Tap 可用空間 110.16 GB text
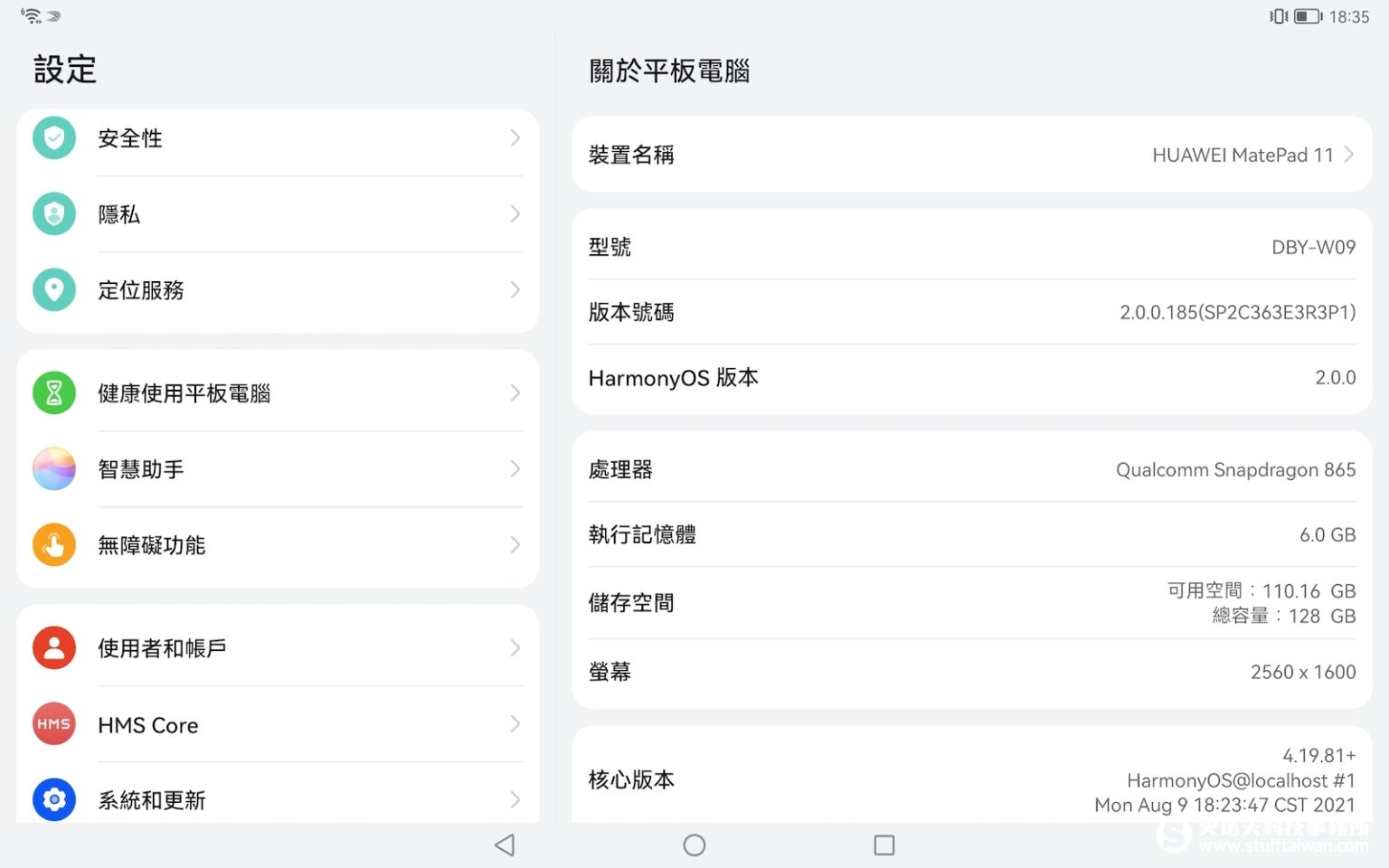The width and height of the screenshot is (1389, 868). (x=1261, y=590)
